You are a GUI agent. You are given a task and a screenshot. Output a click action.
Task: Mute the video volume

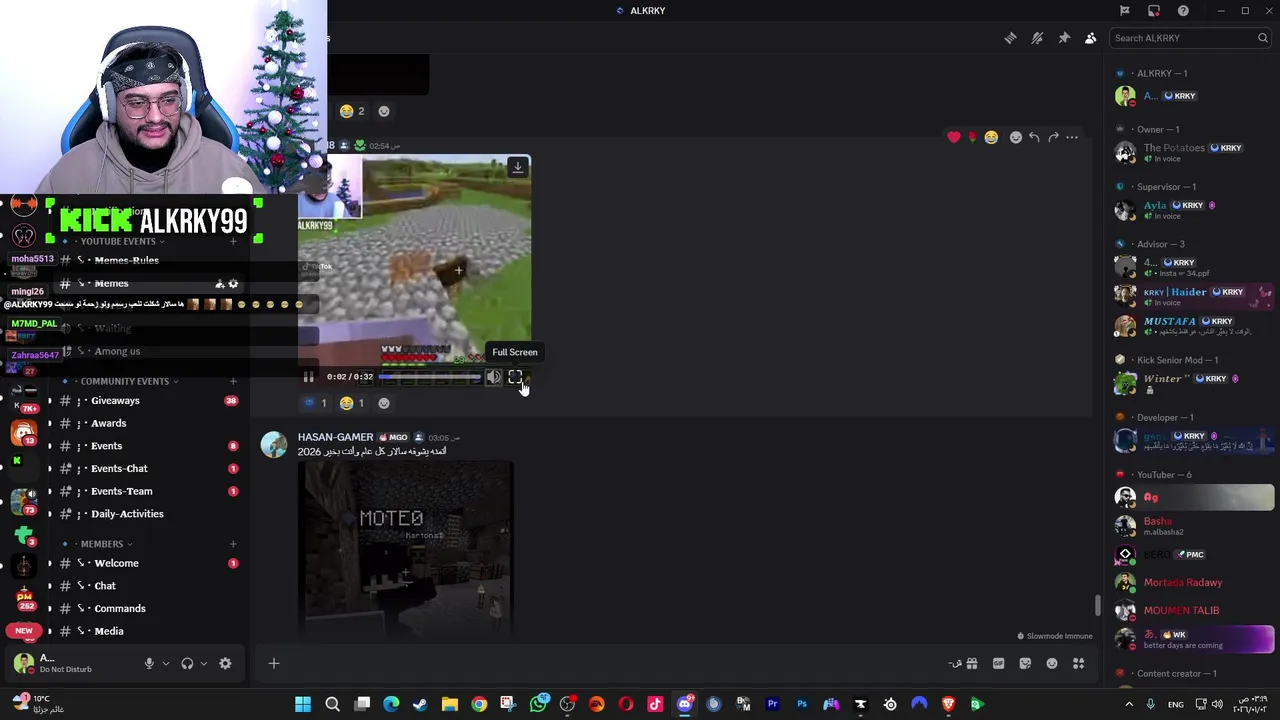click(x=494, y=377)
